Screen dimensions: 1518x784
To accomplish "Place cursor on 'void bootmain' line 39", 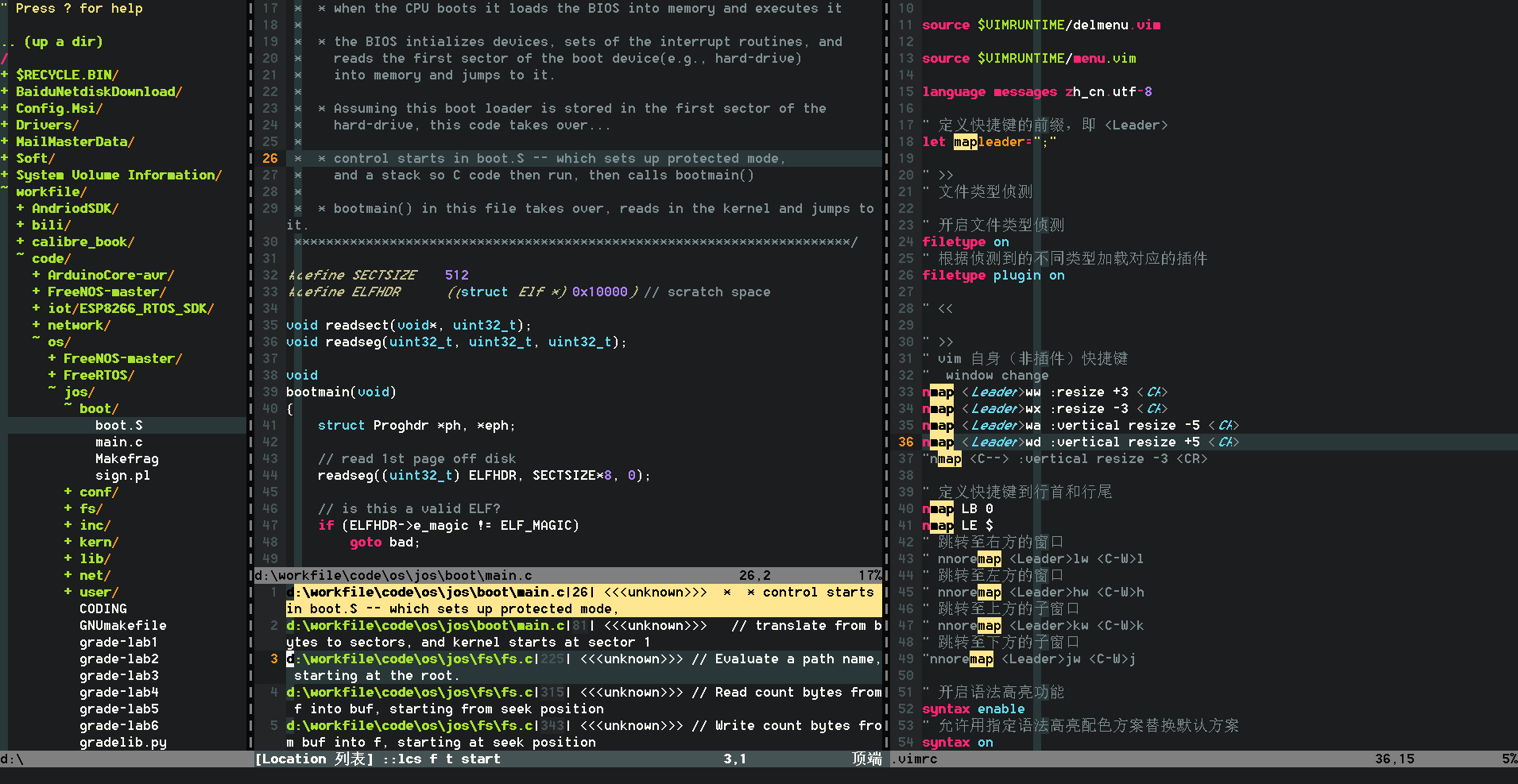I will 341,392.
